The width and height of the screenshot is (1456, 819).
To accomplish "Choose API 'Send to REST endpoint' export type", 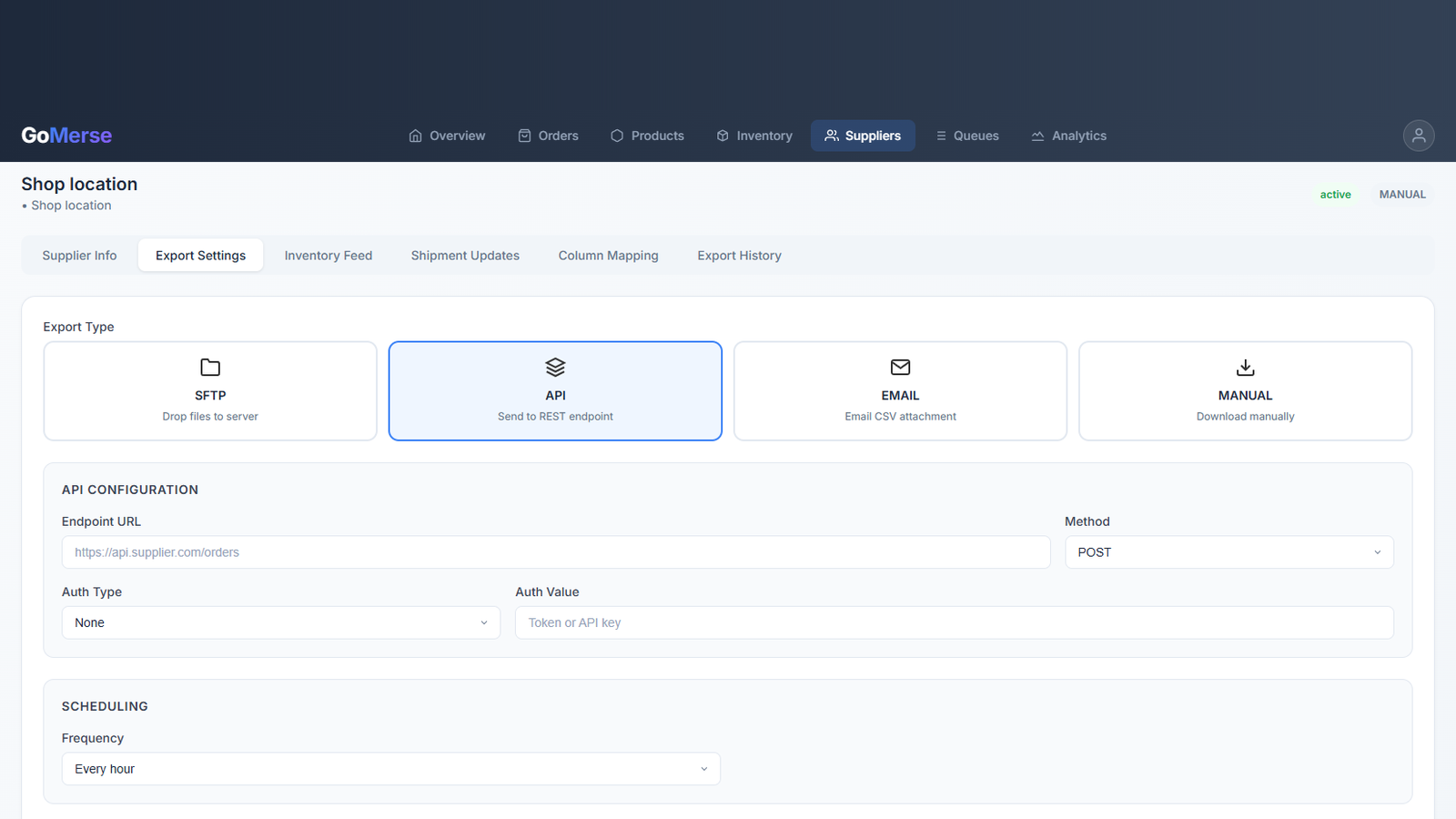I will [555, 391].
